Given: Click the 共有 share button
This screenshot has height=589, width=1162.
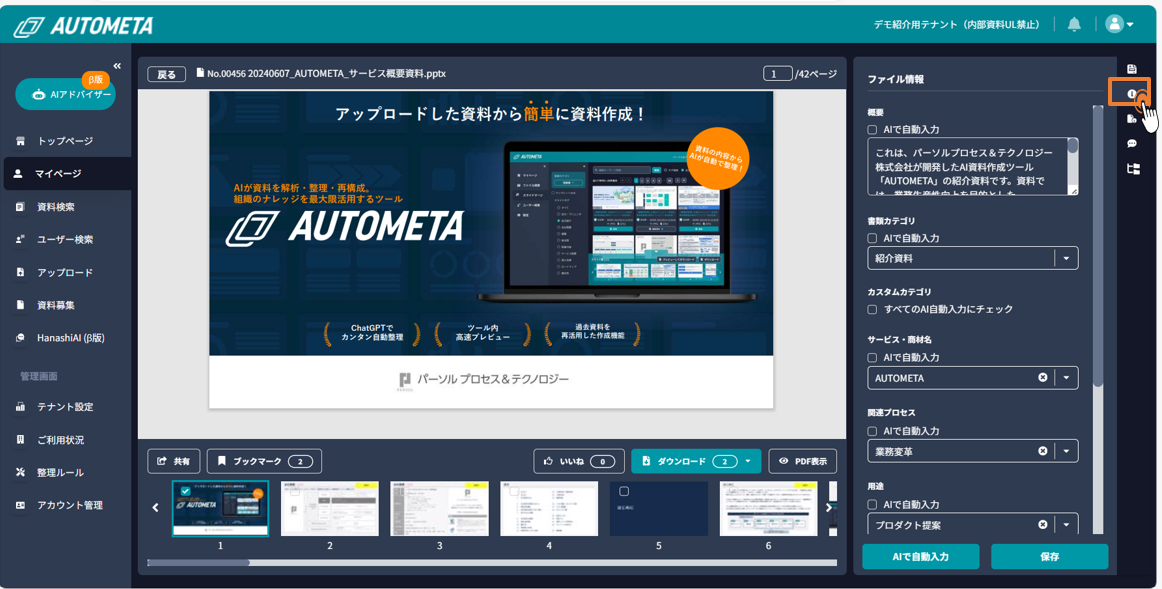Looking at the screenshot, I should click(173, 461).
